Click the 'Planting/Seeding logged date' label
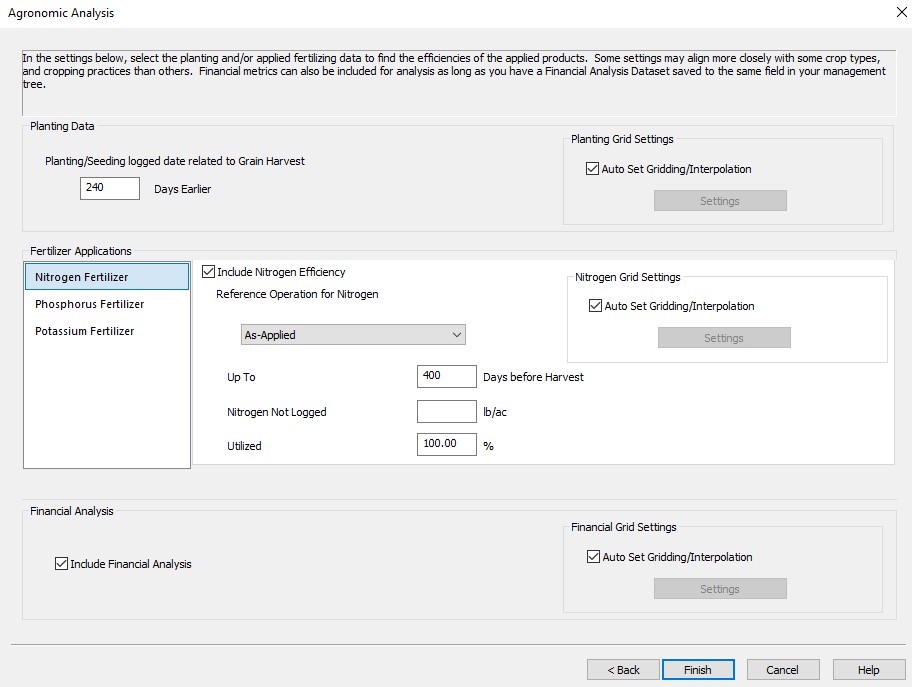 [174, 161]
